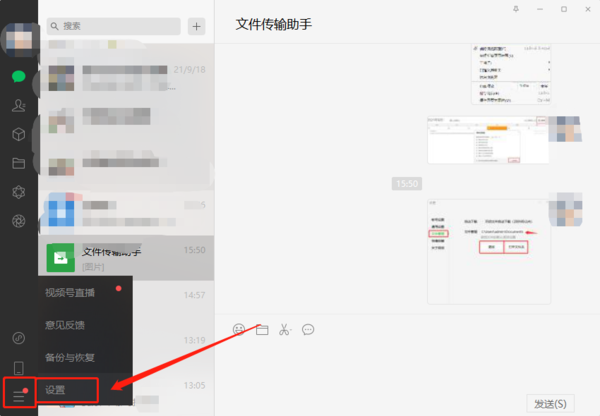Click the sender avatar beside the 15:50 image
This screenshot has height=416, width=600.
pos(565,209)
